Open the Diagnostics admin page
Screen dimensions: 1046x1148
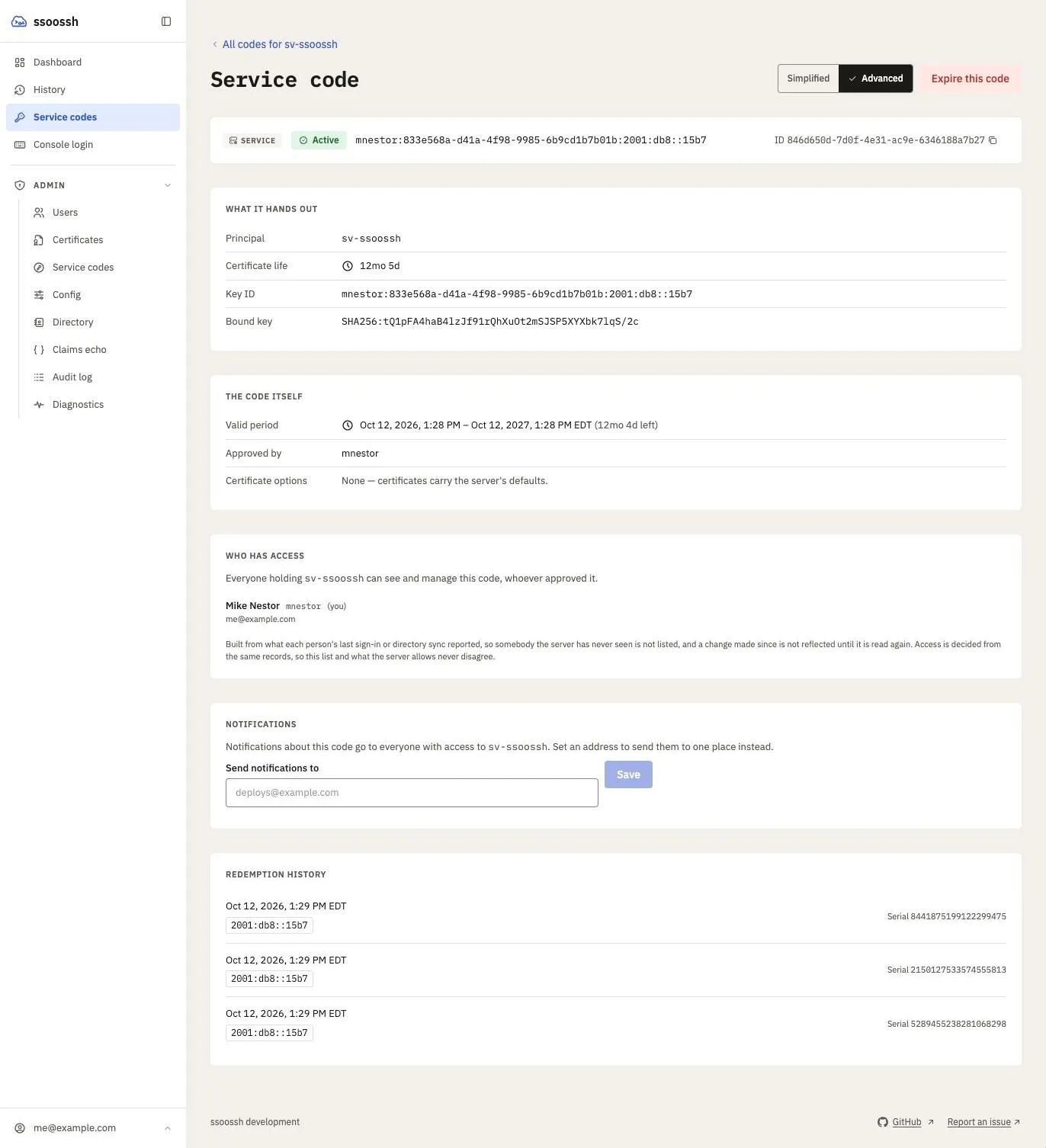[102, 405]
